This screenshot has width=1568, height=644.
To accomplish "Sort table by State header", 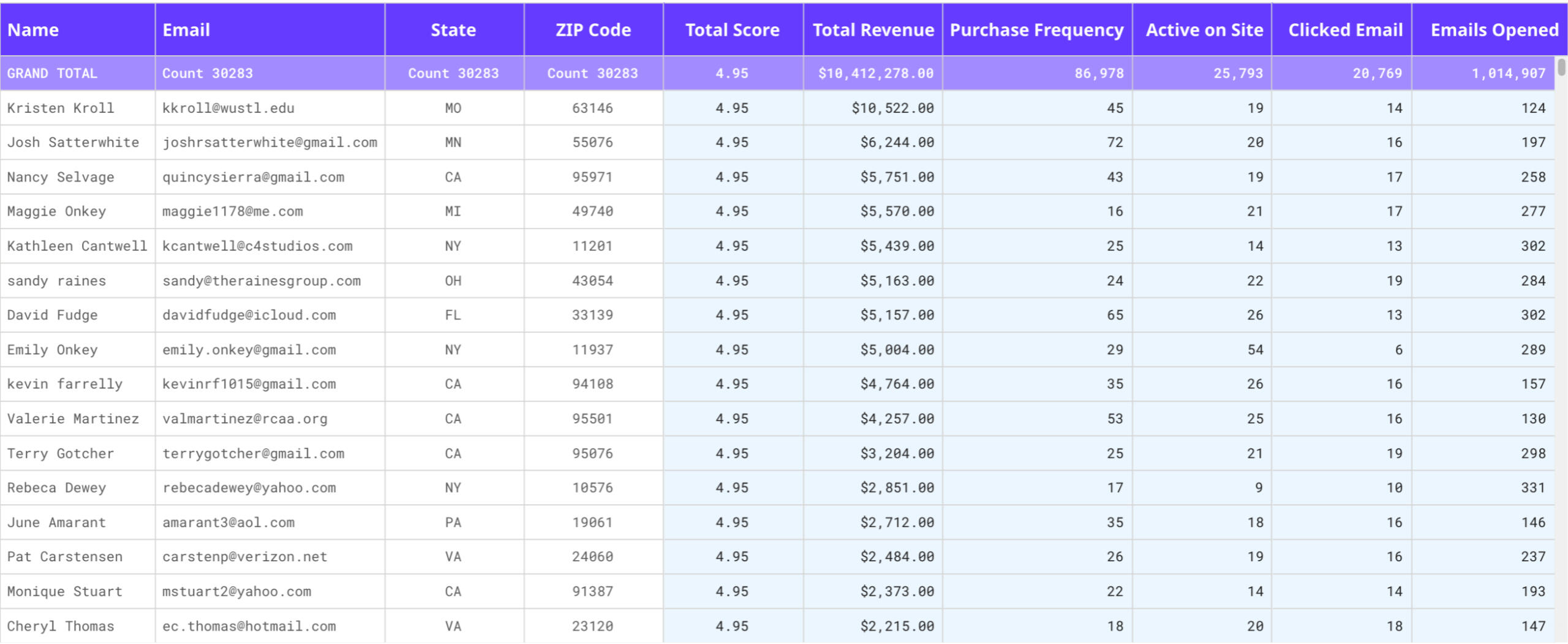I will (453, 30).
